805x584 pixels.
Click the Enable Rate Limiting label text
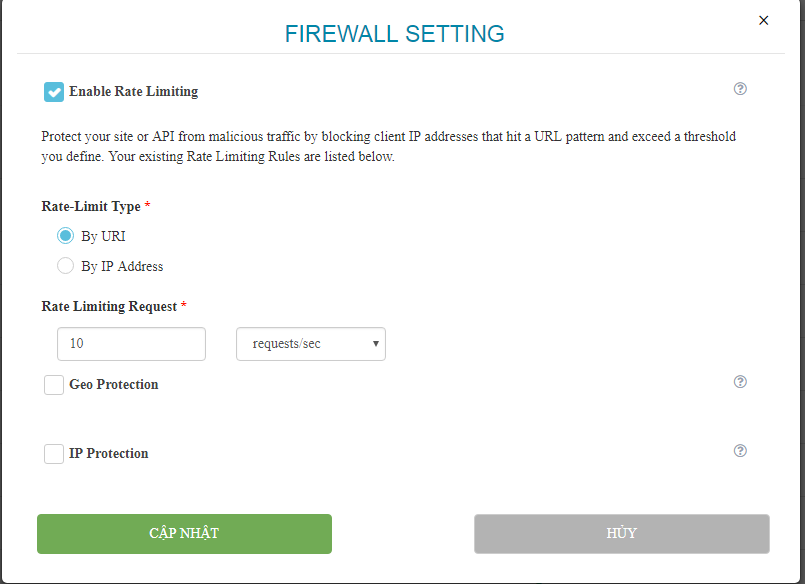point(133,92)
